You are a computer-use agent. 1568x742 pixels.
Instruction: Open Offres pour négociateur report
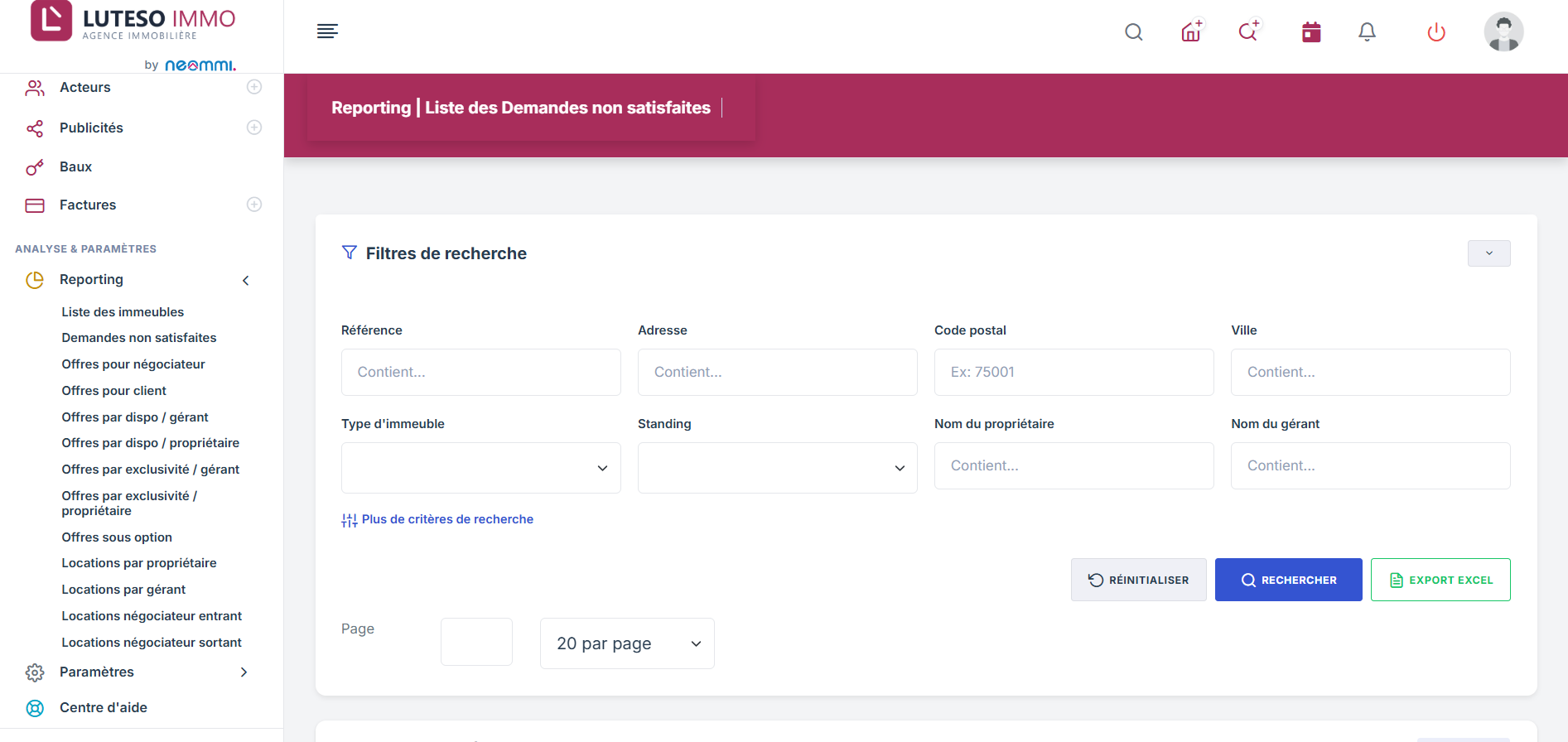click(x=133, y=364)
